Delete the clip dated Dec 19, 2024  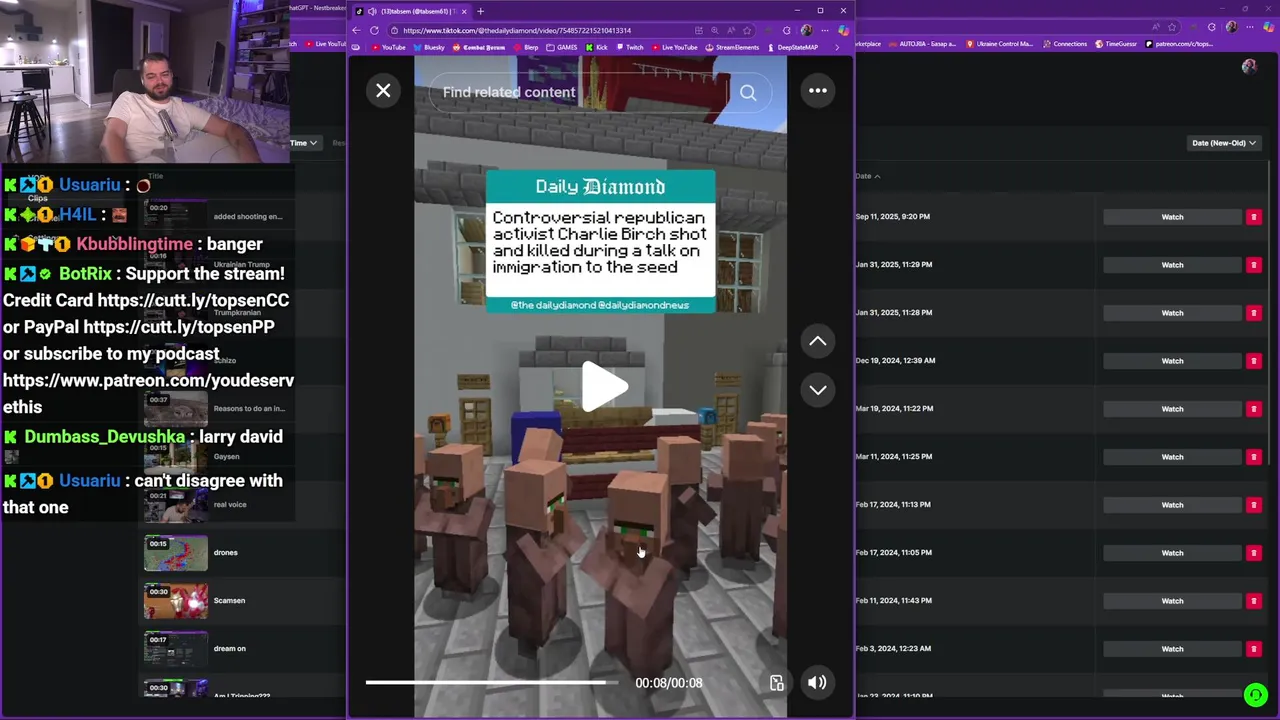pyautogui.click(x=1253, y=361)
